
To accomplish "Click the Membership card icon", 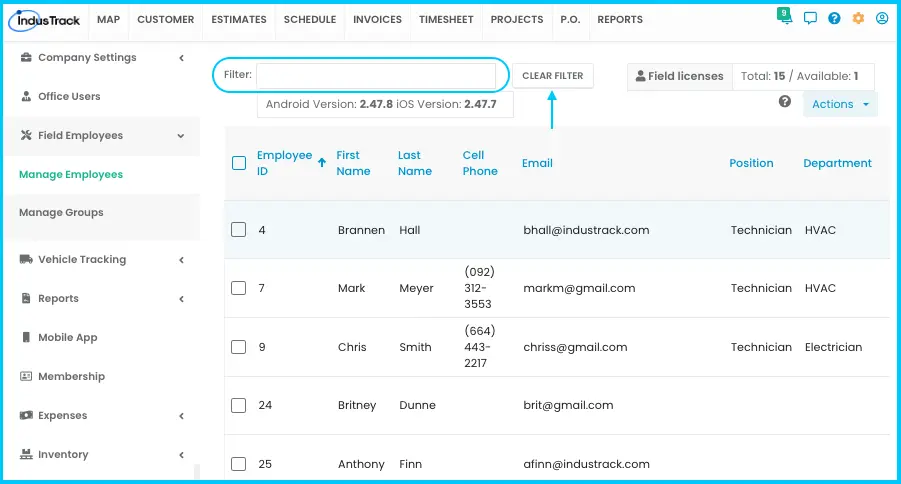I will (x=26, y=377).
